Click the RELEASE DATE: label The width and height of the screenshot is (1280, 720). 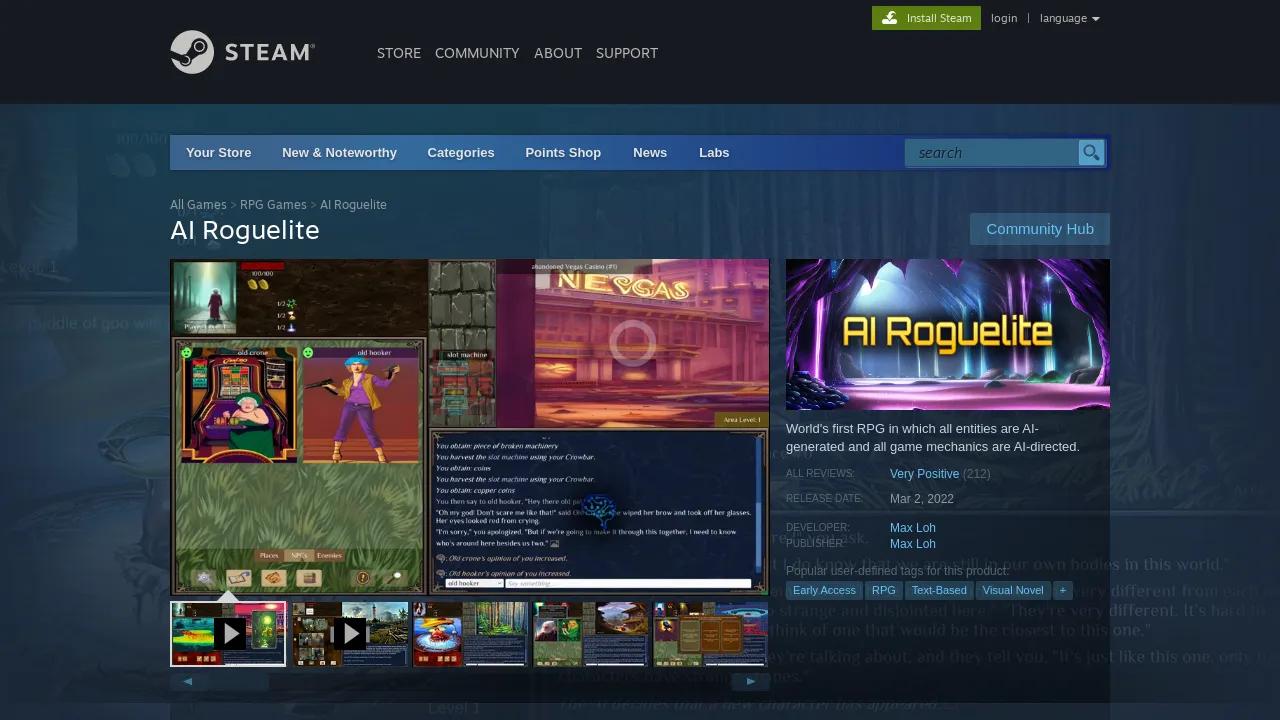824,499
